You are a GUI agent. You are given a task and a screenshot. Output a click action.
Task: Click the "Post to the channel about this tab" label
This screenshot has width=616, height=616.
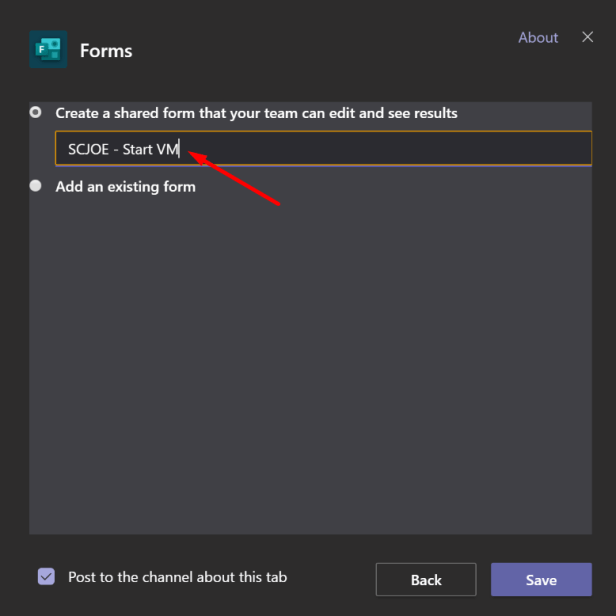(177, 577)
